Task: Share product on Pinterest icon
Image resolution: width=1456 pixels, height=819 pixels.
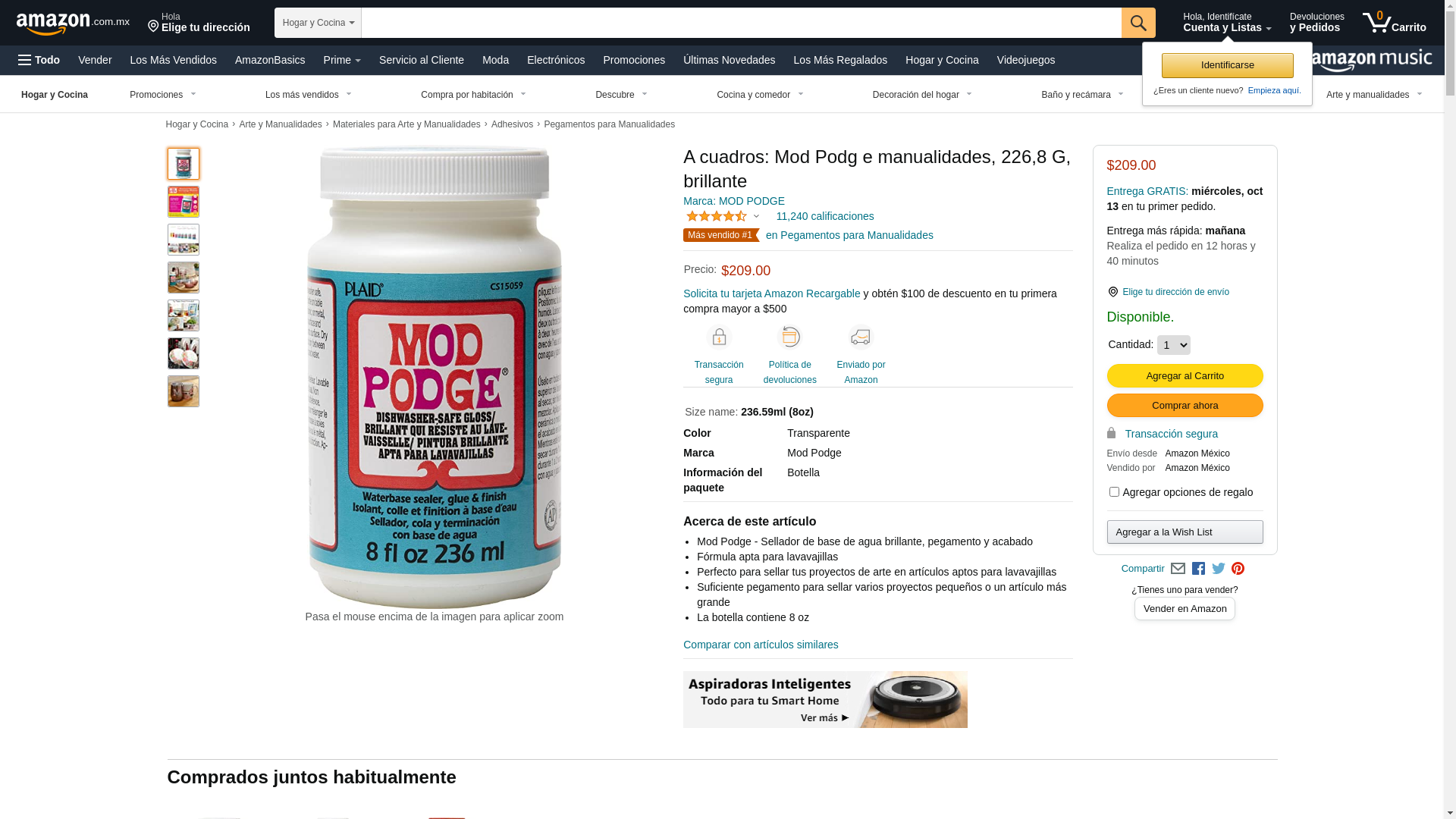Action: click(x=1238, y=569)
